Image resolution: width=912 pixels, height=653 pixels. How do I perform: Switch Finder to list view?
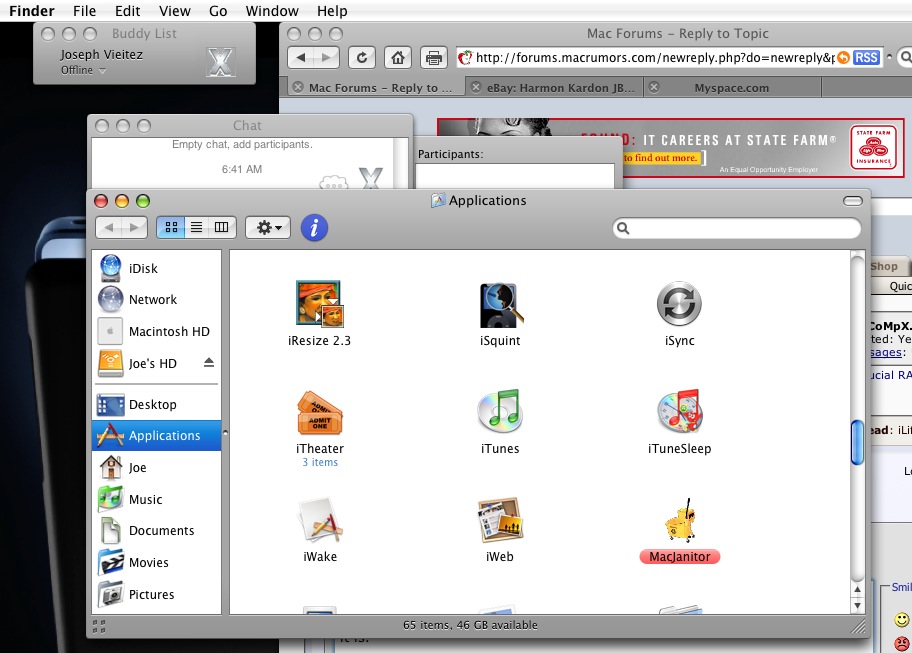[197, 227]
